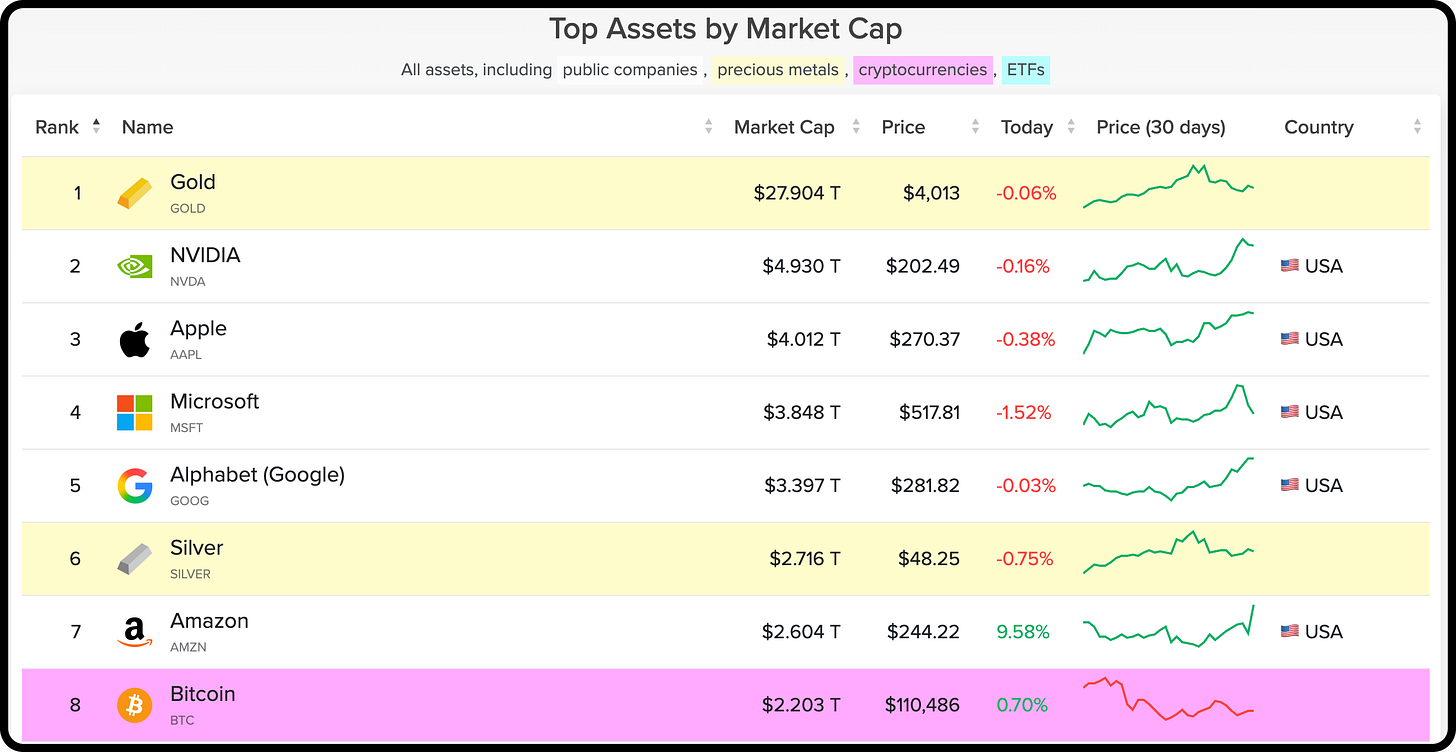Open the Apple name link
The image size is (1456, 752).
pos(198,328)
